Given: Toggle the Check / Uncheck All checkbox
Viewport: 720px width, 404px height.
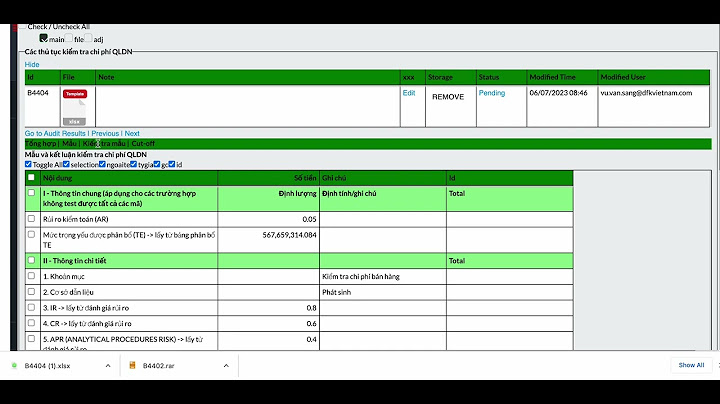Looking at the screenshot, I should point(22,27).
